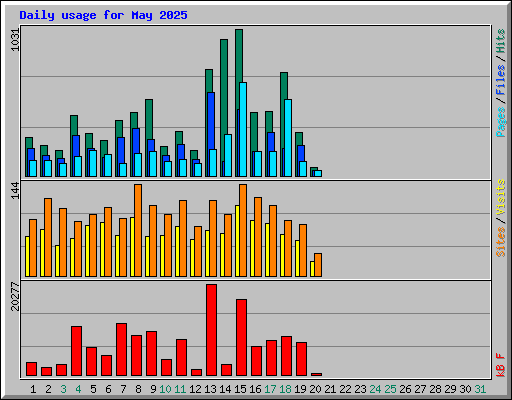Screen dimensions: 512x400
Task: Select green weekend day 31 label
Action: click(480, 389)
